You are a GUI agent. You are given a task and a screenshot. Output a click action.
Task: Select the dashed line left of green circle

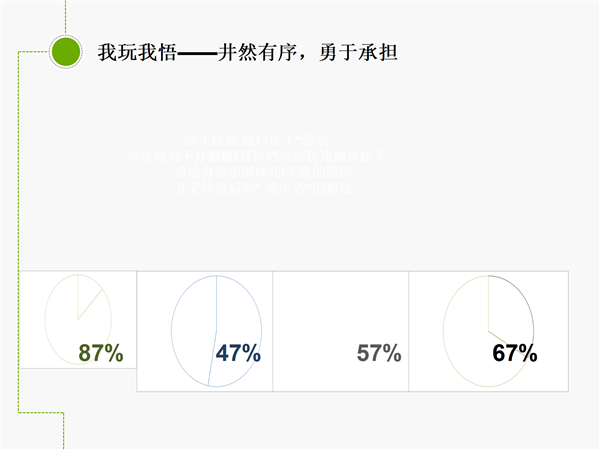pyautogui.click(x=34, y=50)
